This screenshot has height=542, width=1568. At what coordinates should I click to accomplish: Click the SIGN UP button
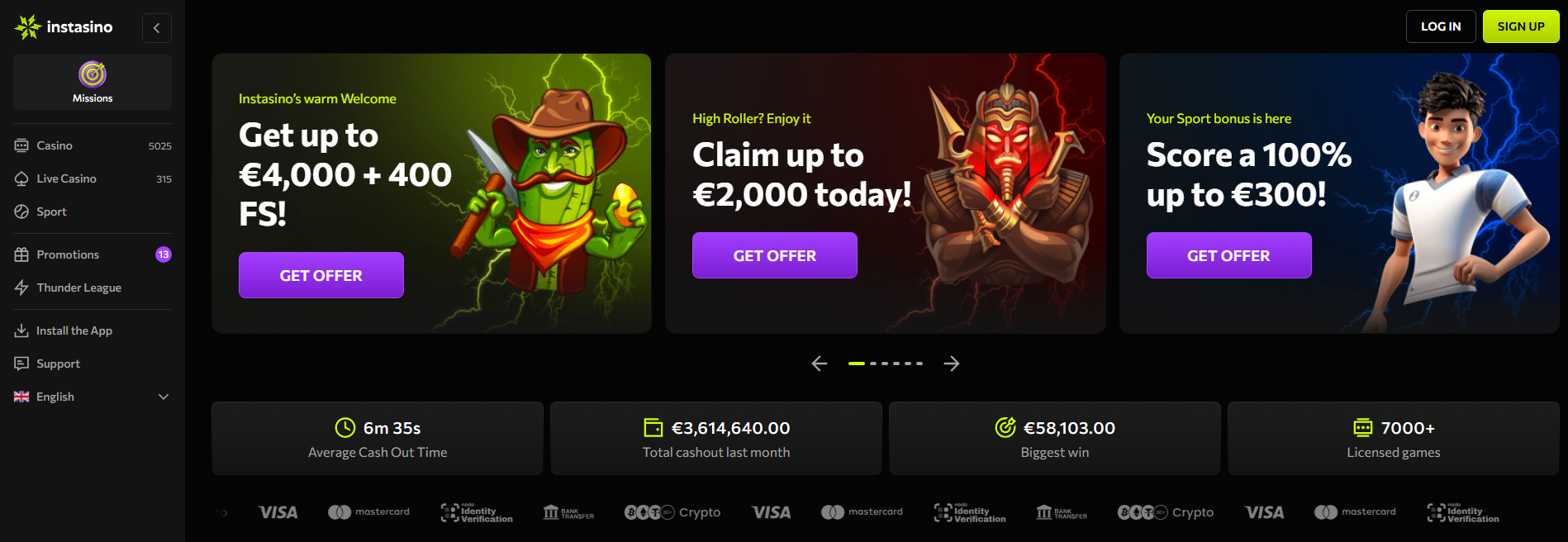tap(1521, 26)
